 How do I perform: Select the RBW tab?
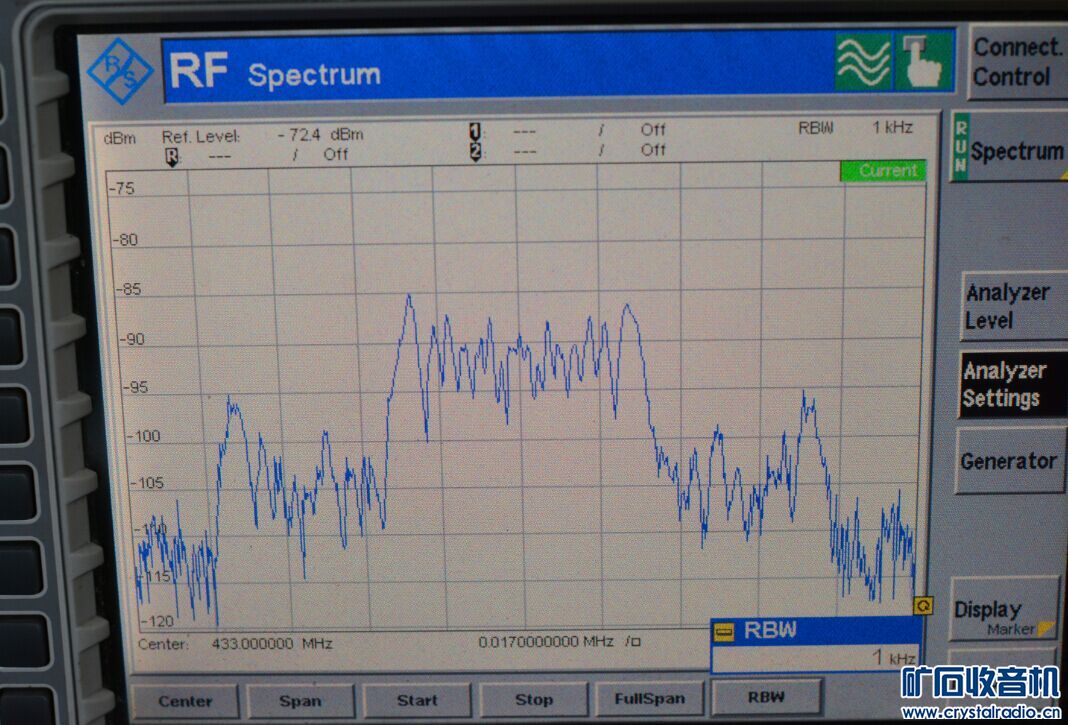[x=766, y=696]
